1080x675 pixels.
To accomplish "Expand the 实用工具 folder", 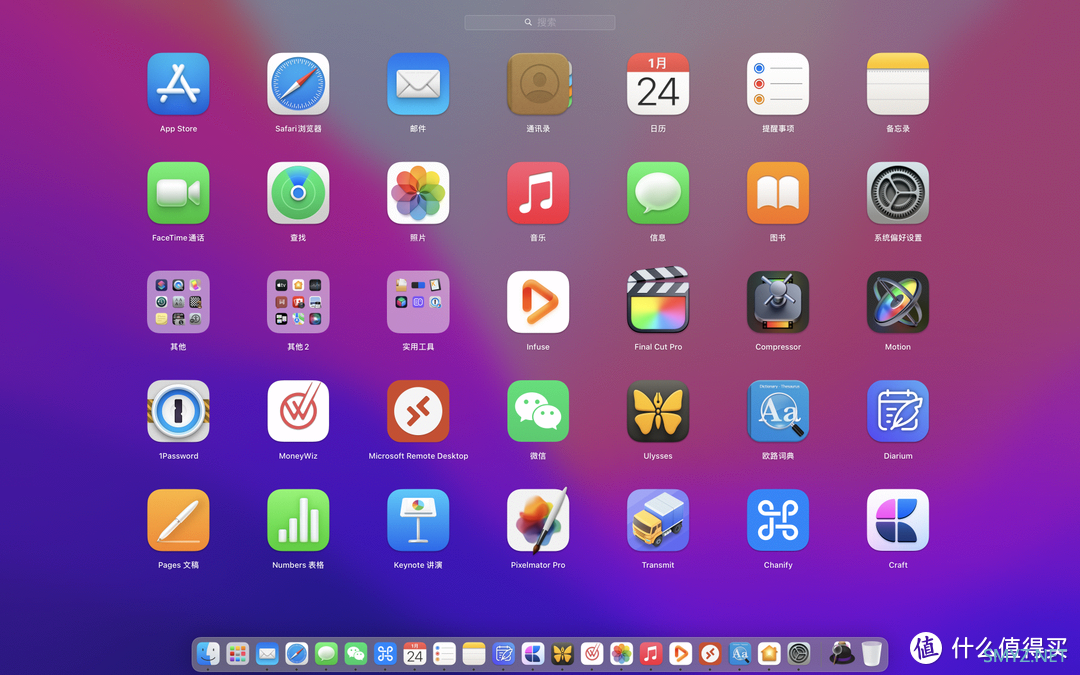I will click(x=418, y=302).
